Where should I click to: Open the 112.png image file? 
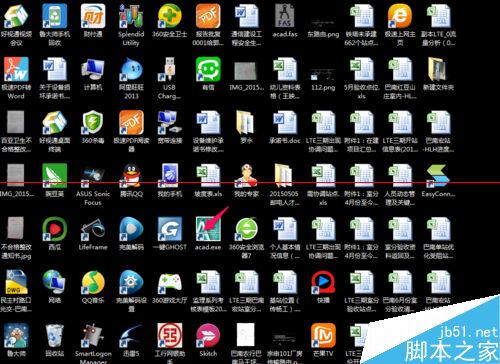pyautogui.click(x=323, y=74)
